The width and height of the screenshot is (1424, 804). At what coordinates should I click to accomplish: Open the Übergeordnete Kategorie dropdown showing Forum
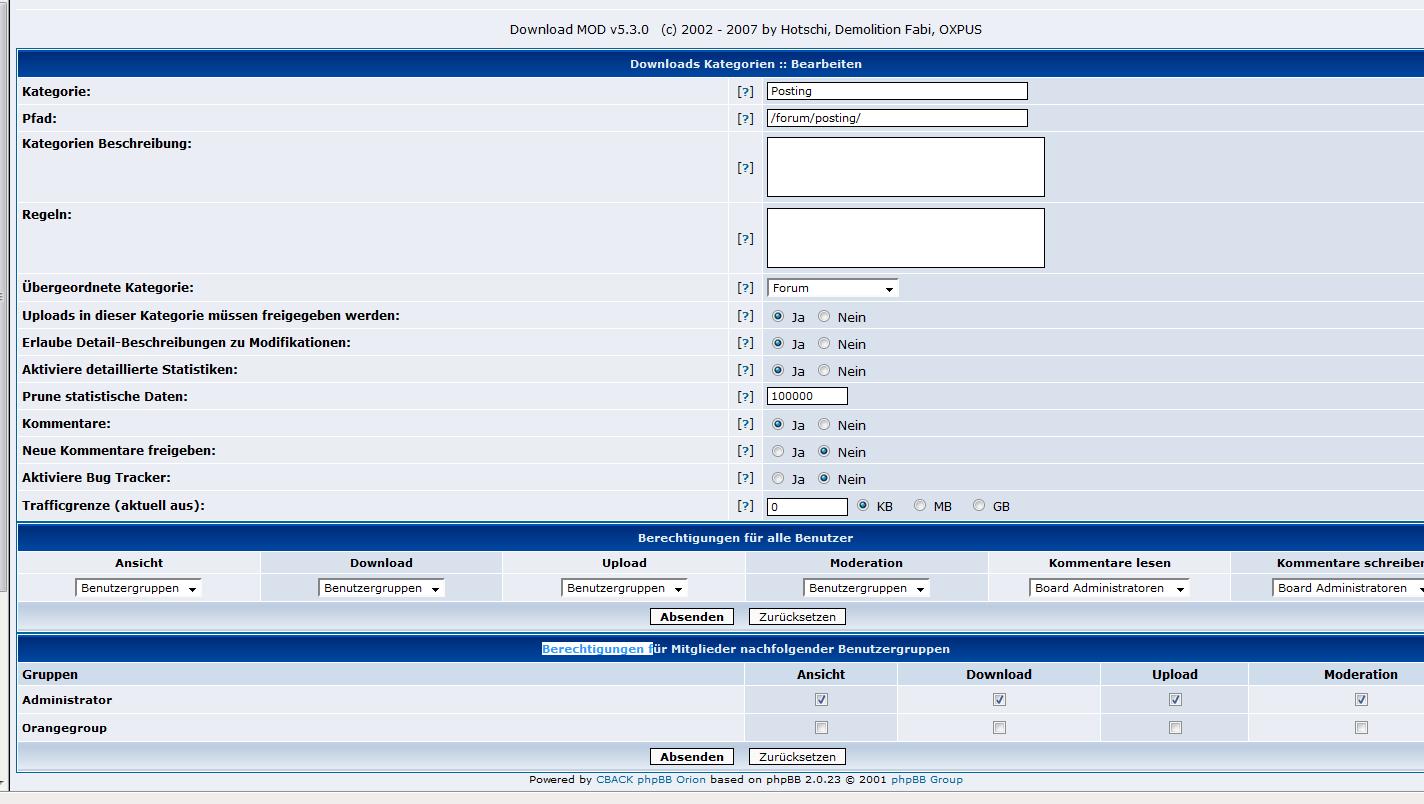pyautogui.click(x=832, y=288)
